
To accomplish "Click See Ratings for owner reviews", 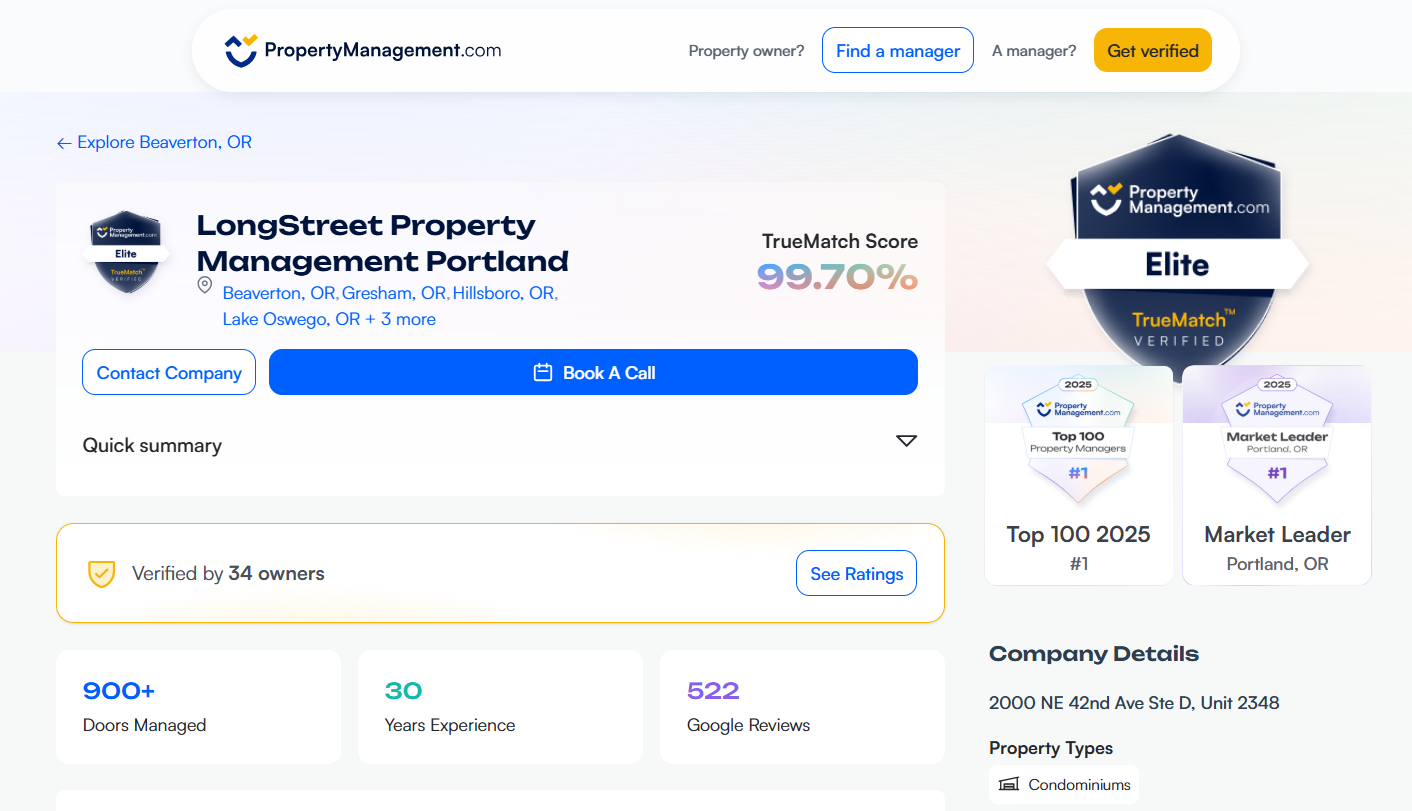I will (856, 573).
